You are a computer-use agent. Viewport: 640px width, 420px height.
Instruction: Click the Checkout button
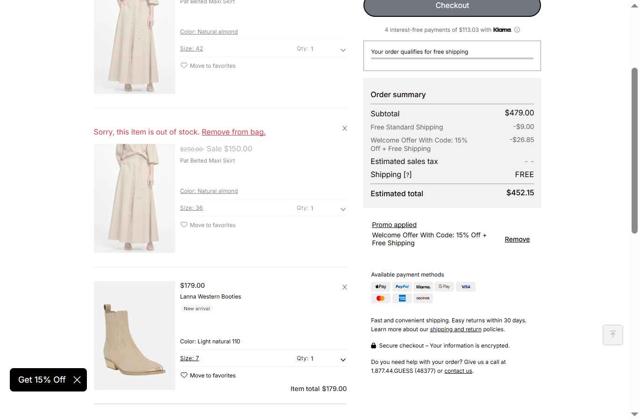pos(452,6)
